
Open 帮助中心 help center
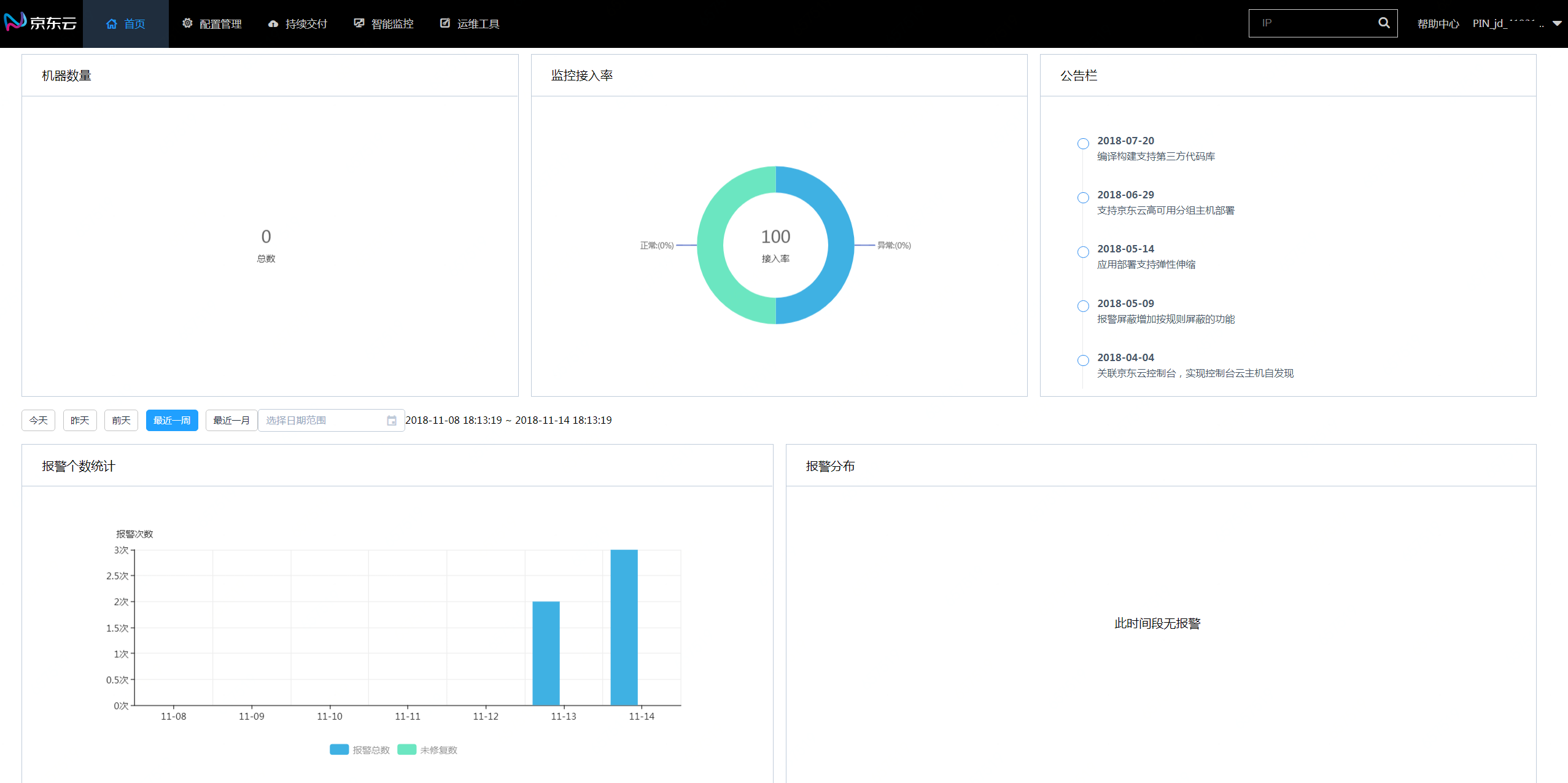click(x=1437, y=23)
